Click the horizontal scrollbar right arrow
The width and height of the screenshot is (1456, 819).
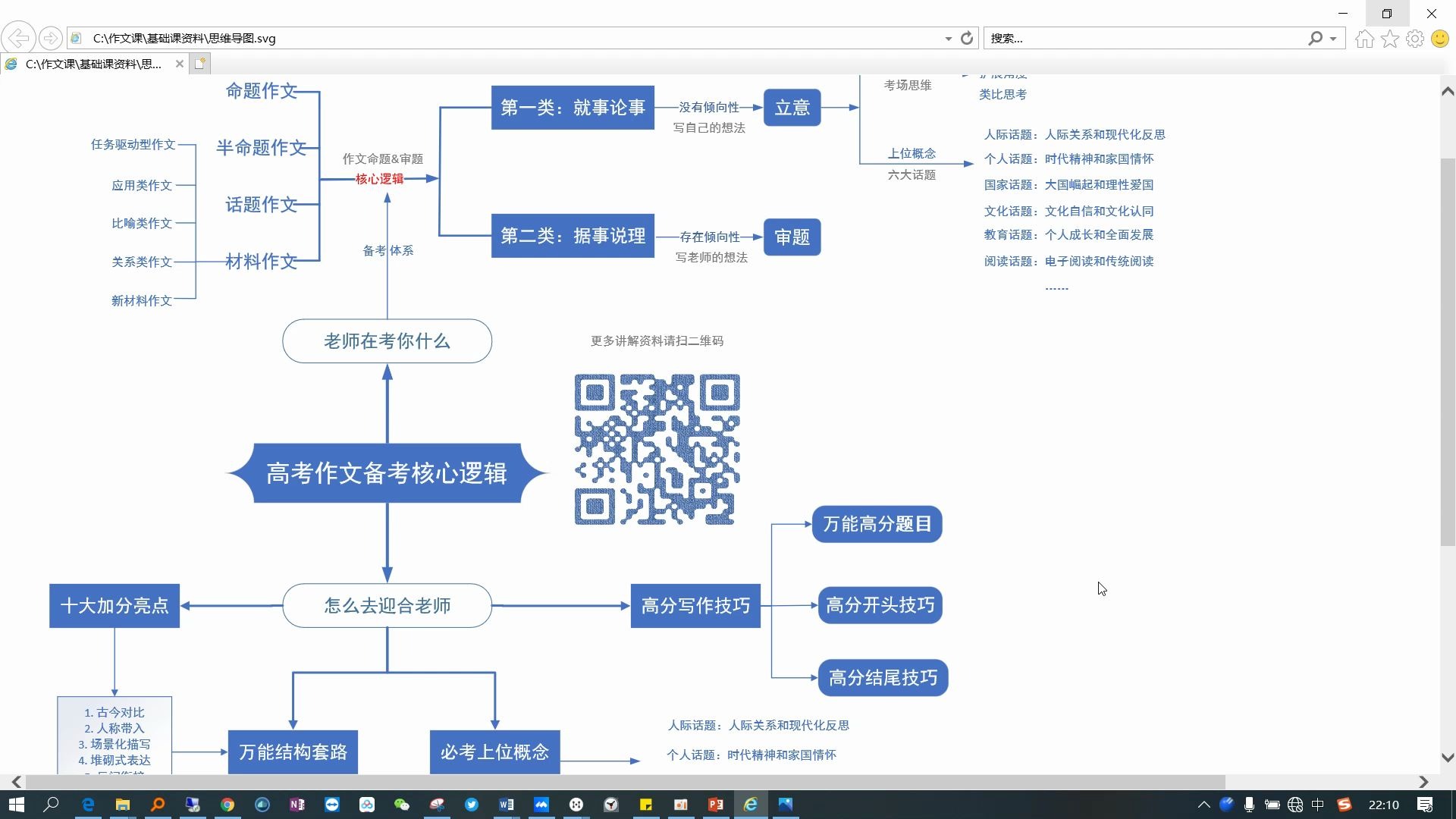click(1423, 782)
